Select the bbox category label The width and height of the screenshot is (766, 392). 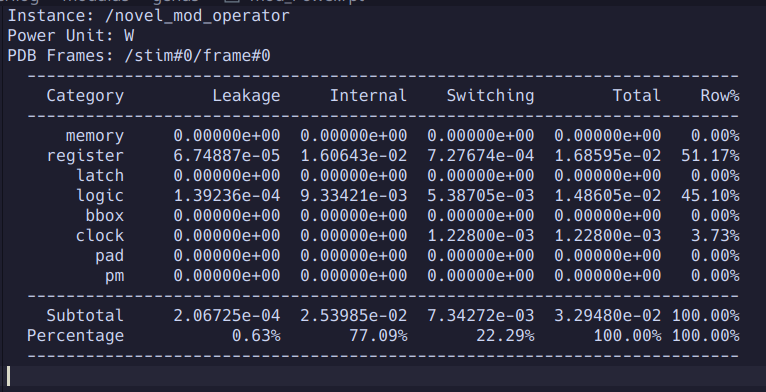[105, 216]
